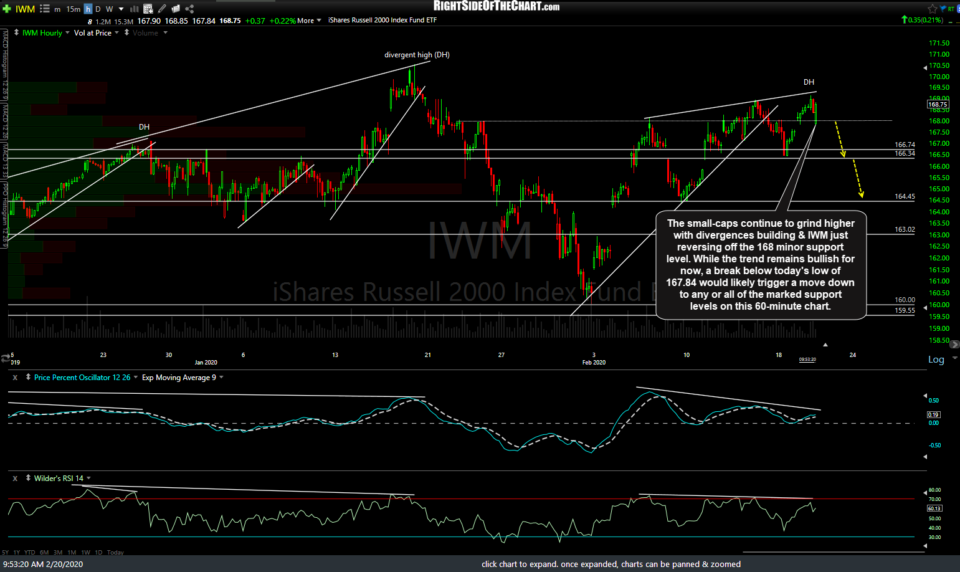Click the scroll-right arrow at the price axis bottom
The width and height of the screenshot is (960, 572).
coord(954,344)
